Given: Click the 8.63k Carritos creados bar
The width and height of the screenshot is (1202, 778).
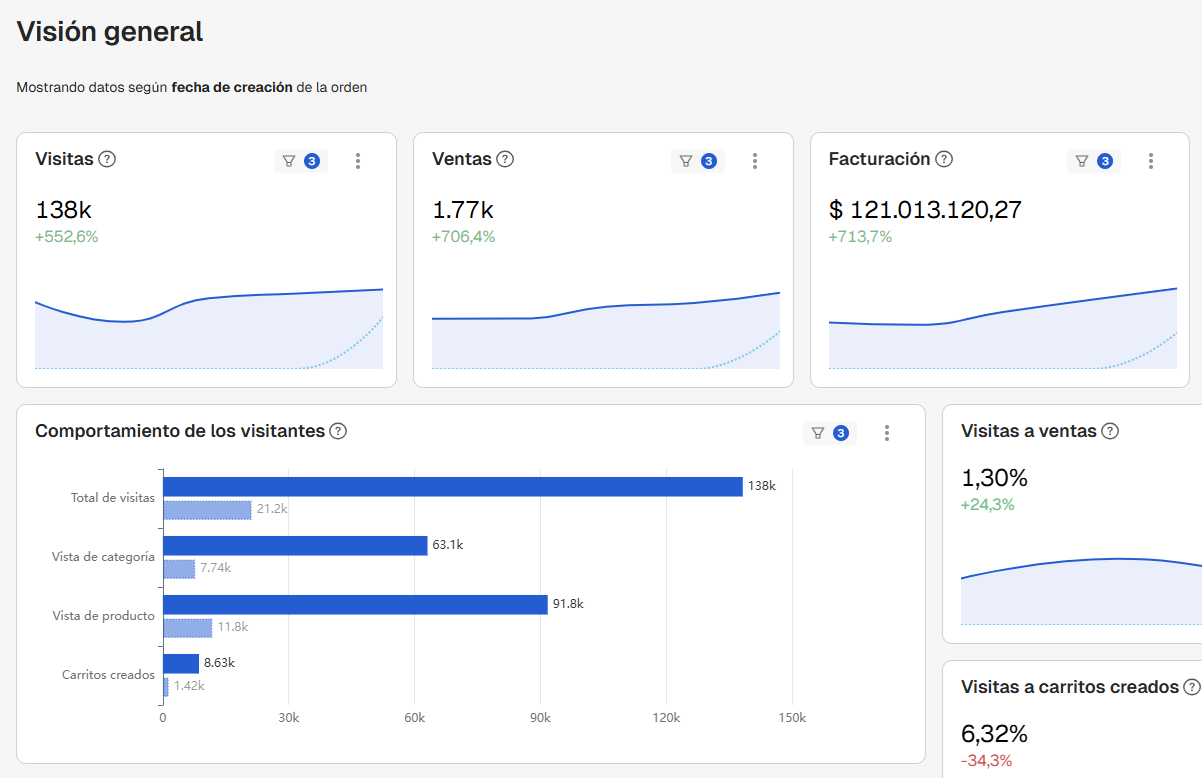Looking at the screenshot, I should pyautogui.click(x=181, y=663).
